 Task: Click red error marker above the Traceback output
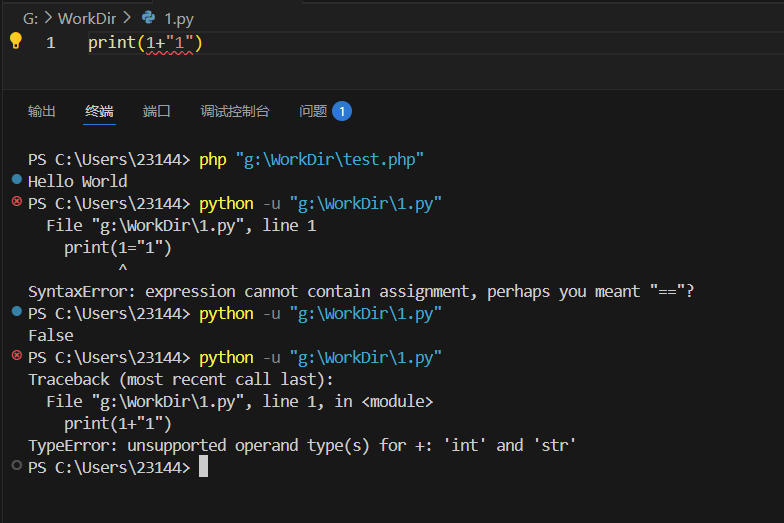pos(16,356)
